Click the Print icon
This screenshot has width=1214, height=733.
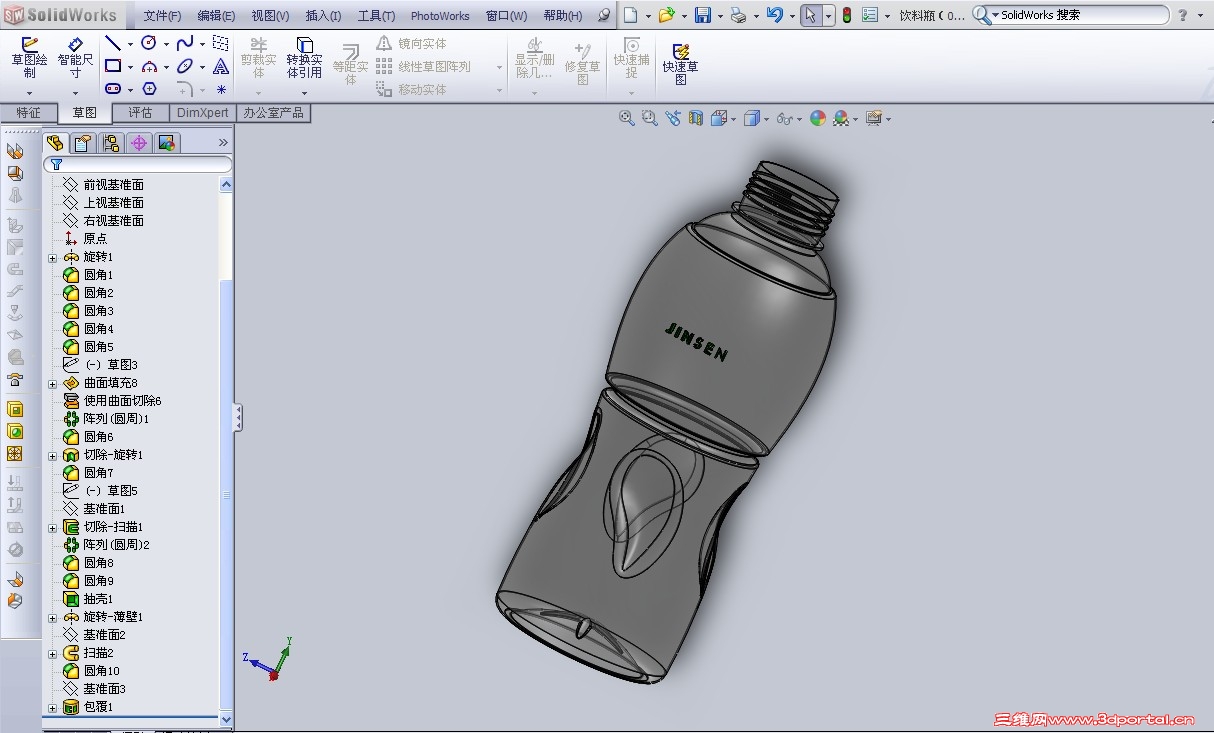[x=737, y=15]
